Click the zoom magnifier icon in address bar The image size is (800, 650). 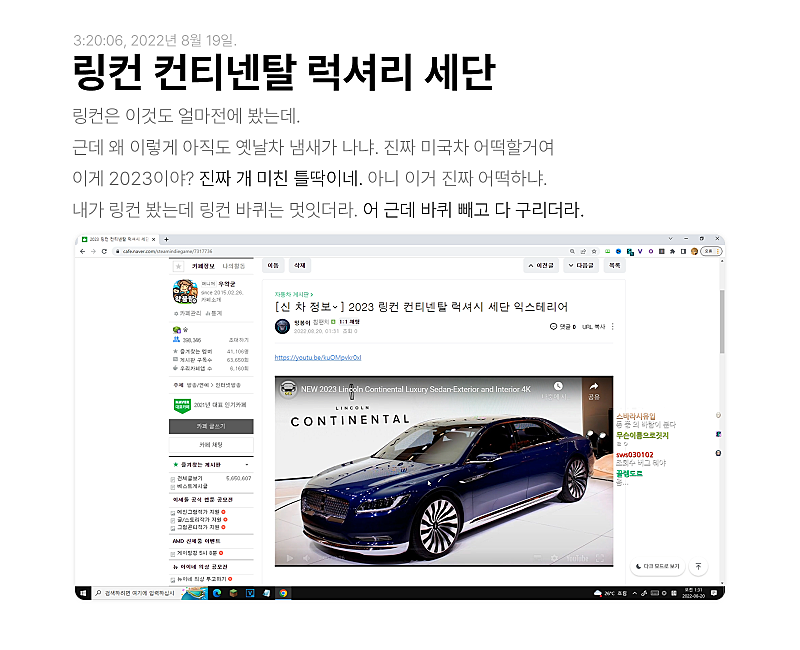[572, 252]
